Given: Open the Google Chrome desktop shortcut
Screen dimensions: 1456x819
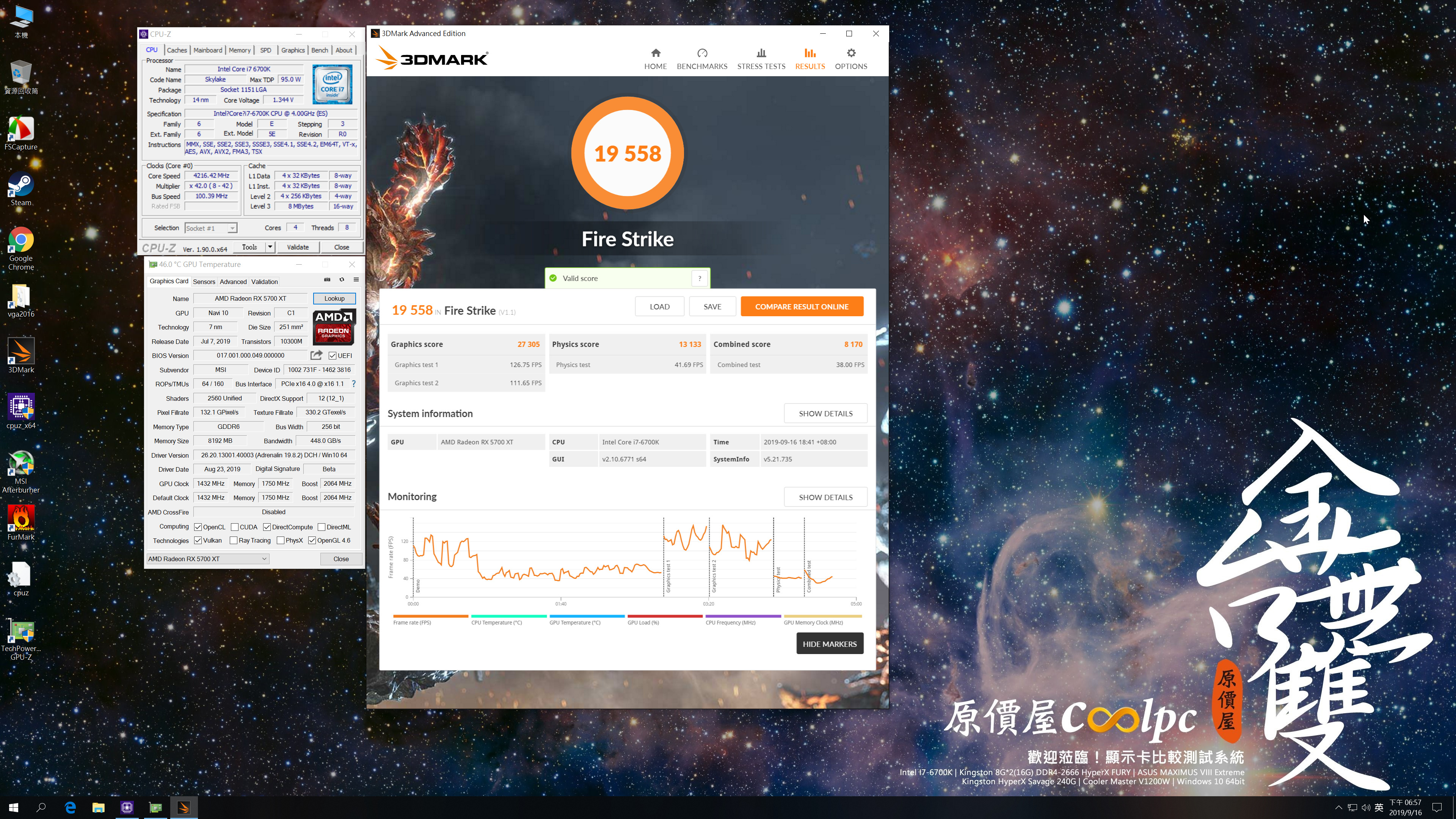Looking at the screenshot, I should click(x=21, y=249).
